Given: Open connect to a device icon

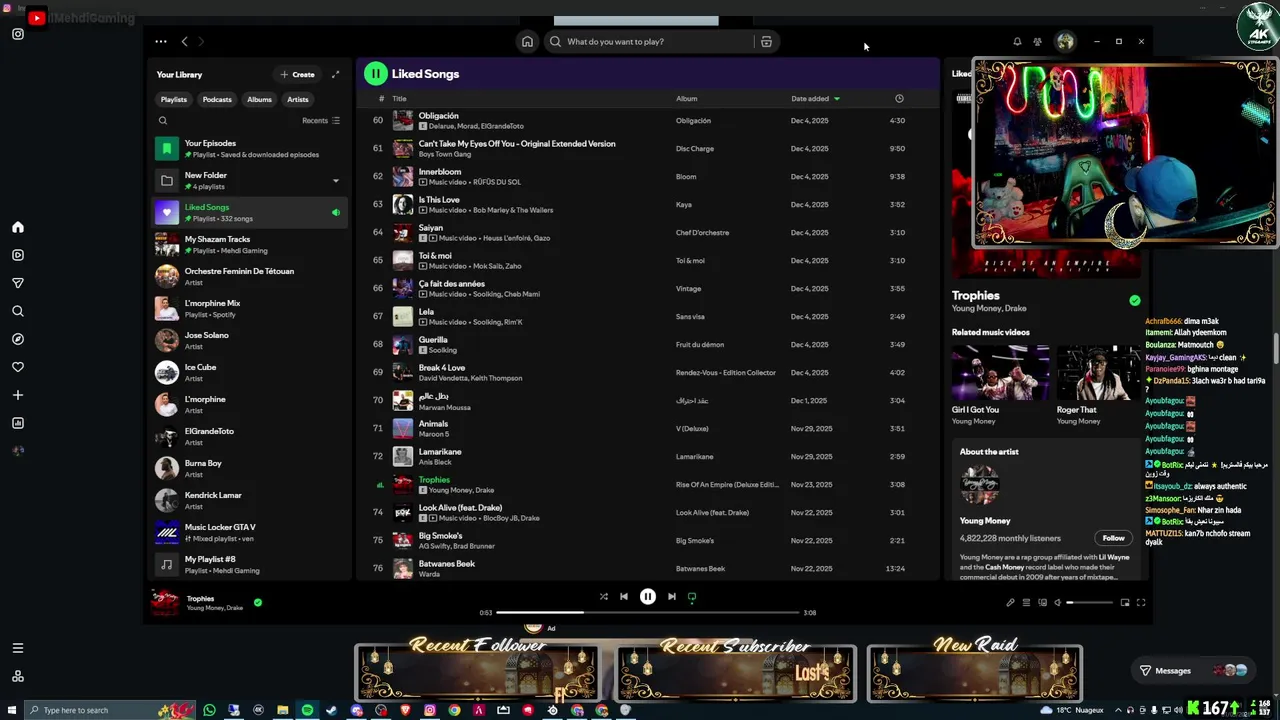Looking at the screenshot, I should pyautogui.click(x=1042, y=602).
